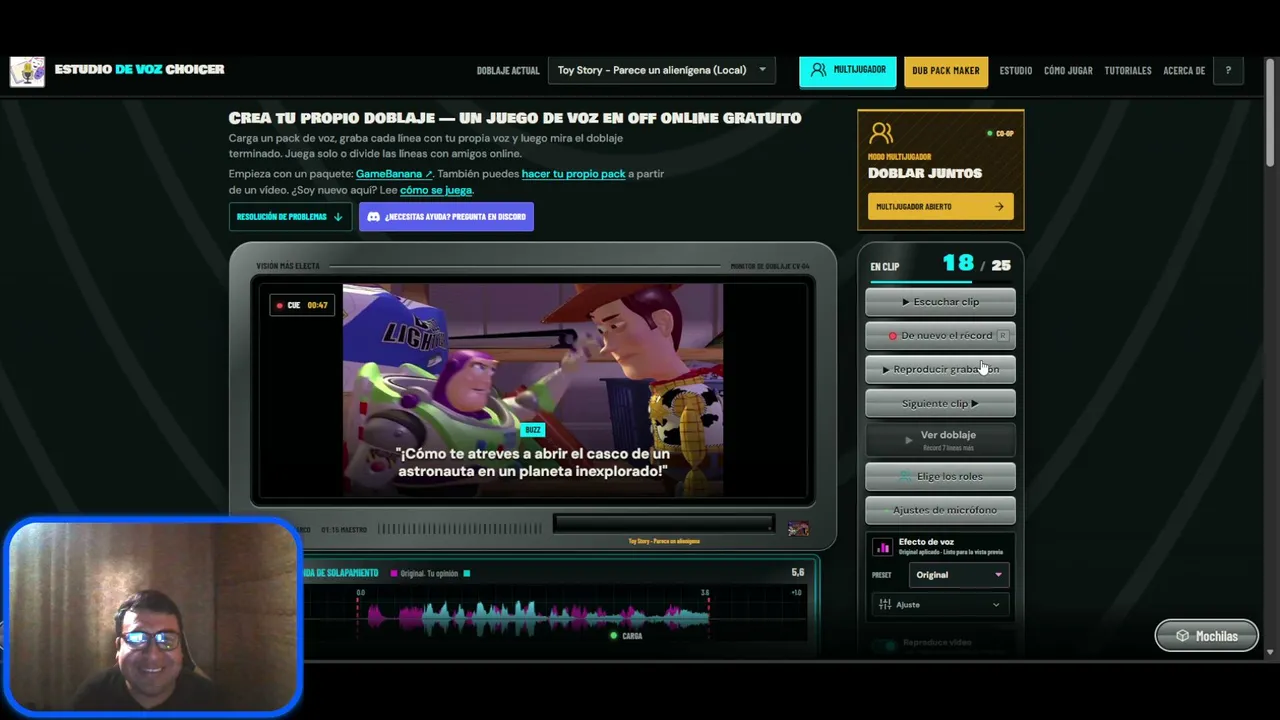Click the multiplayer people icon in Doblar Juntos card
The width and height of the screenshot is (1280, 720).
[x=881, y=133]
